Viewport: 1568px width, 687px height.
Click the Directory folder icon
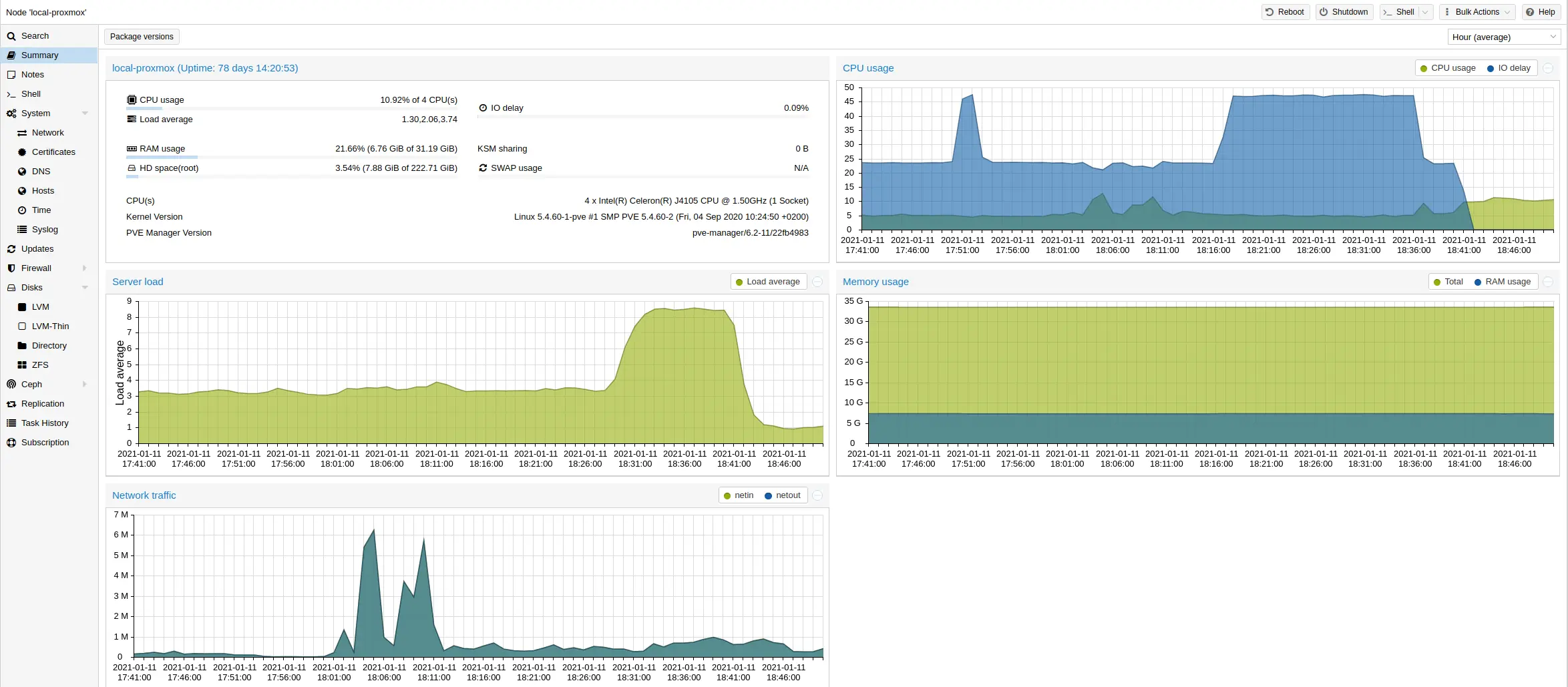click(22, 346)
